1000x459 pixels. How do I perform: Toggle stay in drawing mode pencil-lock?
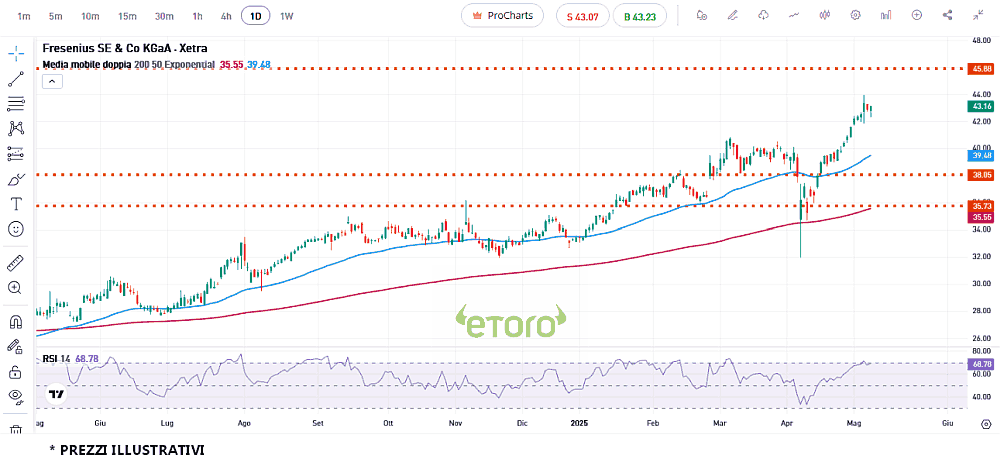click(x=16, y=346)
